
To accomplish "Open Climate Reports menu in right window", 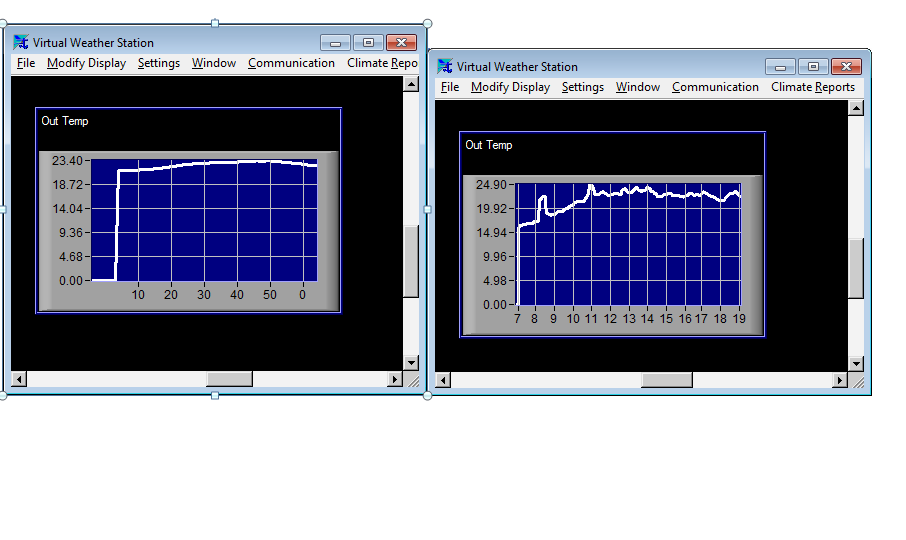I will coord(812,87).
